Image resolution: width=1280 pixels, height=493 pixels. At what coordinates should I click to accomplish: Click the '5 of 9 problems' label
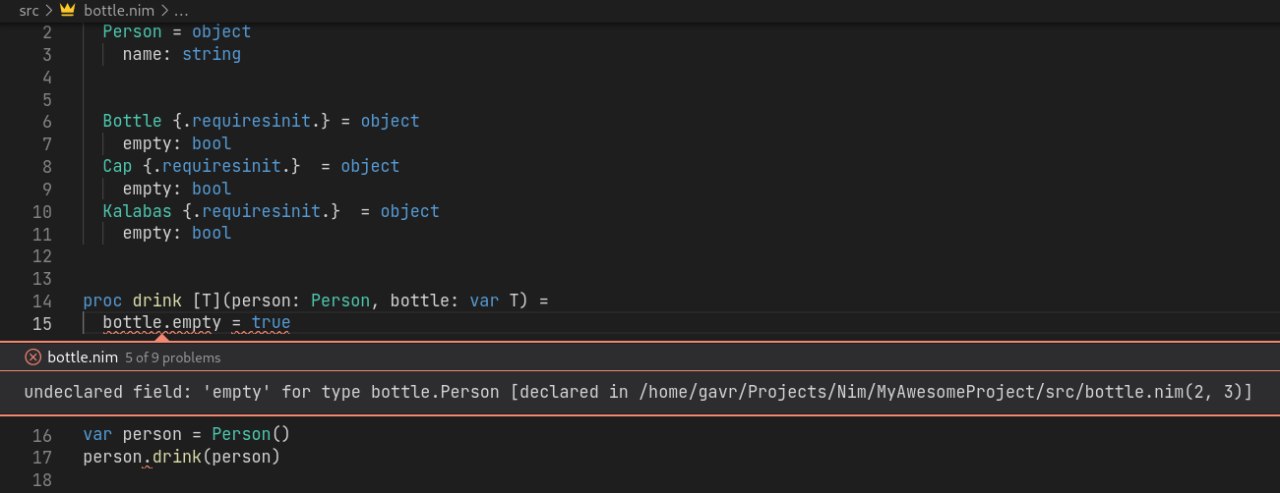pyautogui.click(x=173, y=357)
